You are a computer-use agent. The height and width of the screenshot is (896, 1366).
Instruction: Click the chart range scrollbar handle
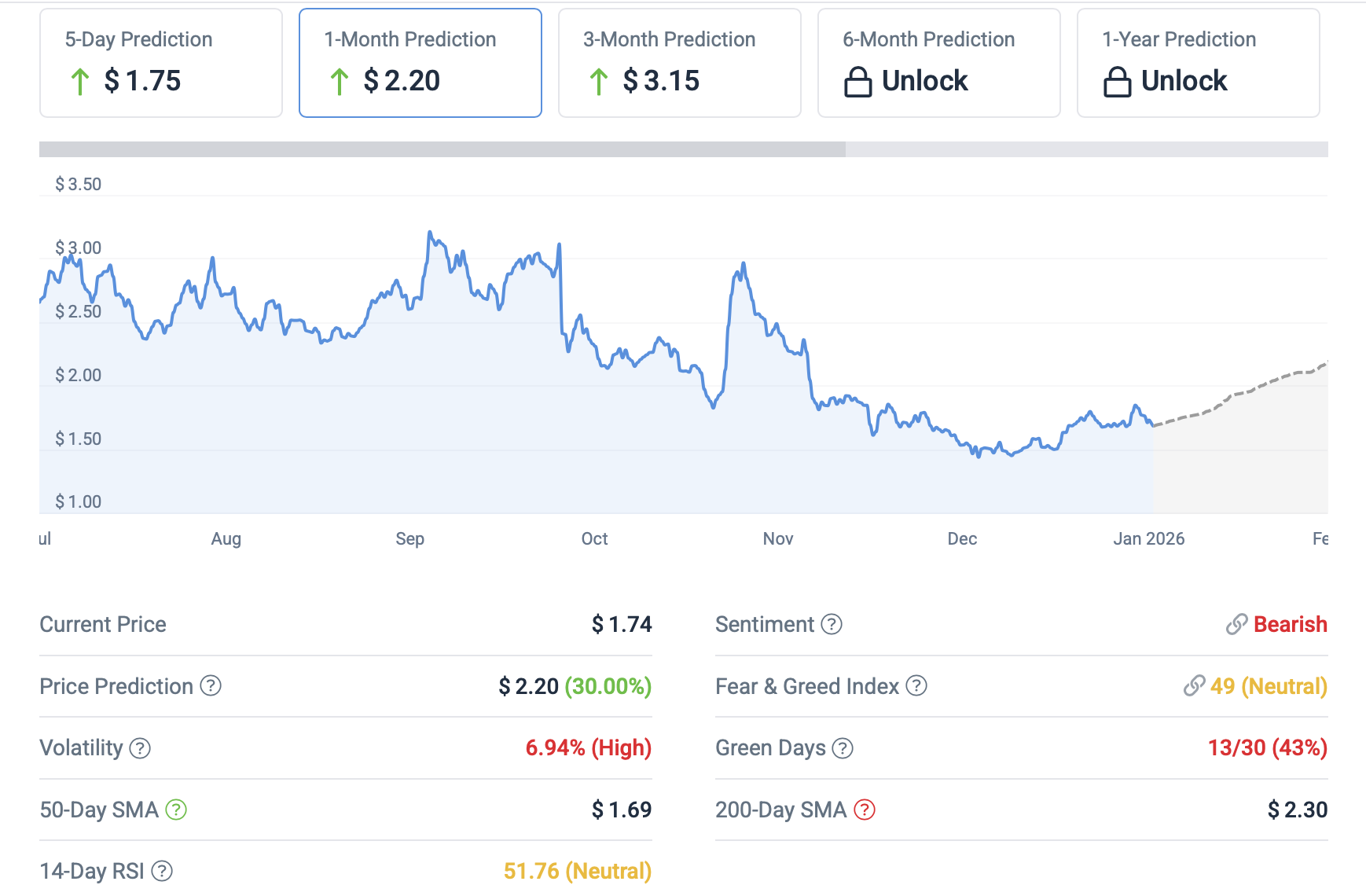point(442,149)
